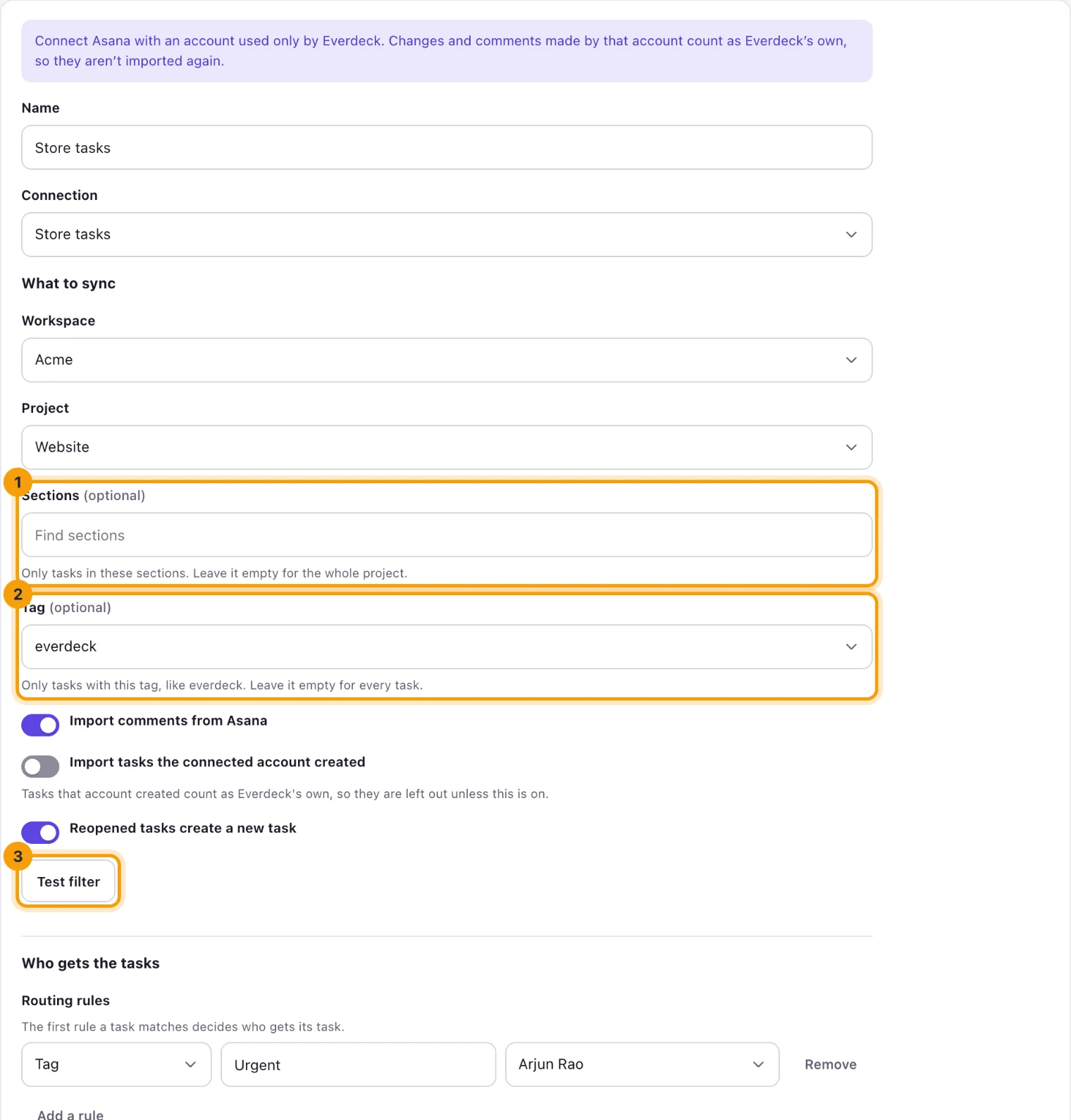Click Add a rule

[x=70, y=1114]
